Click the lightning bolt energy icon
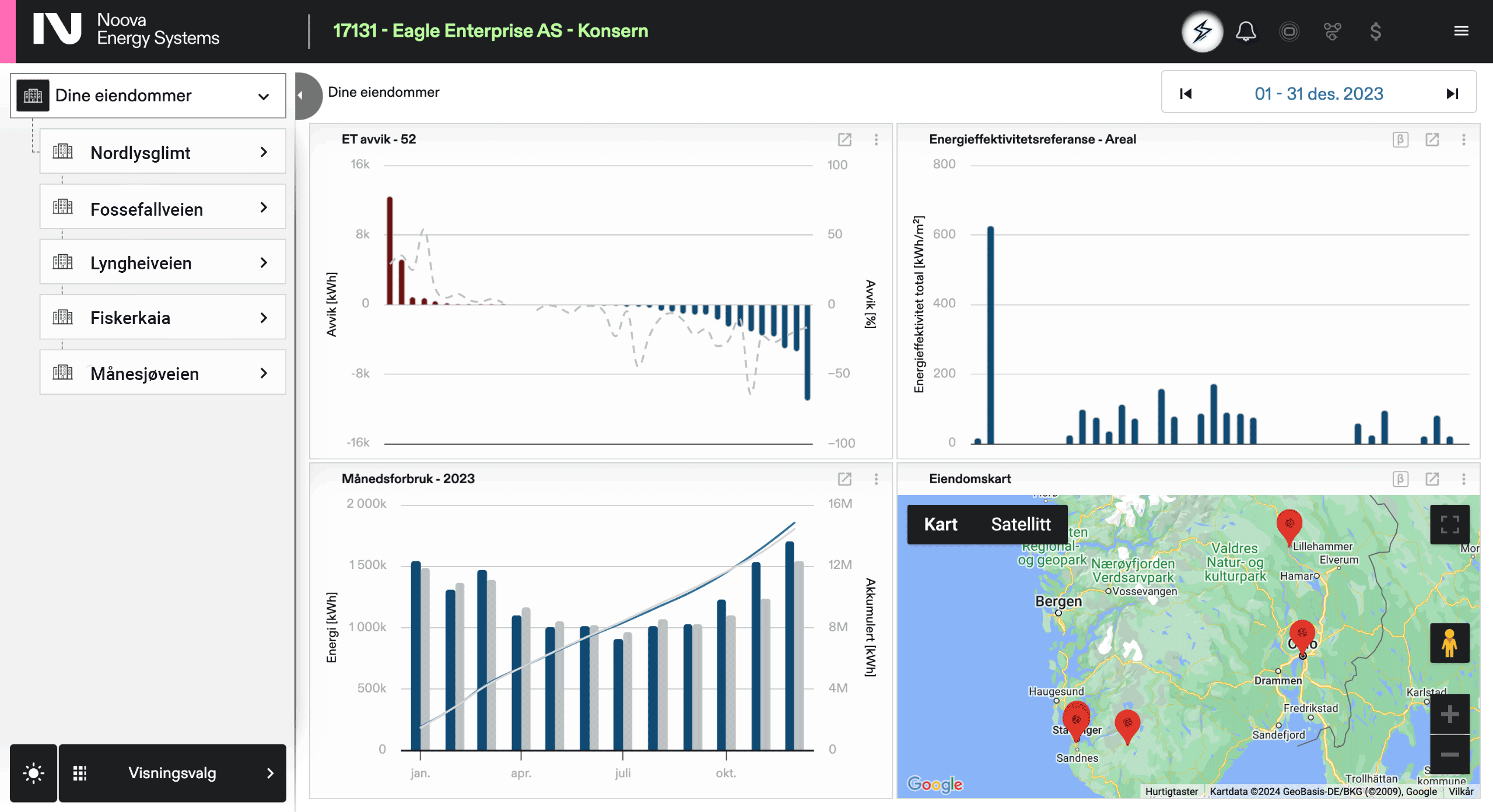Screen dimensions: 1493x812 1202,31
